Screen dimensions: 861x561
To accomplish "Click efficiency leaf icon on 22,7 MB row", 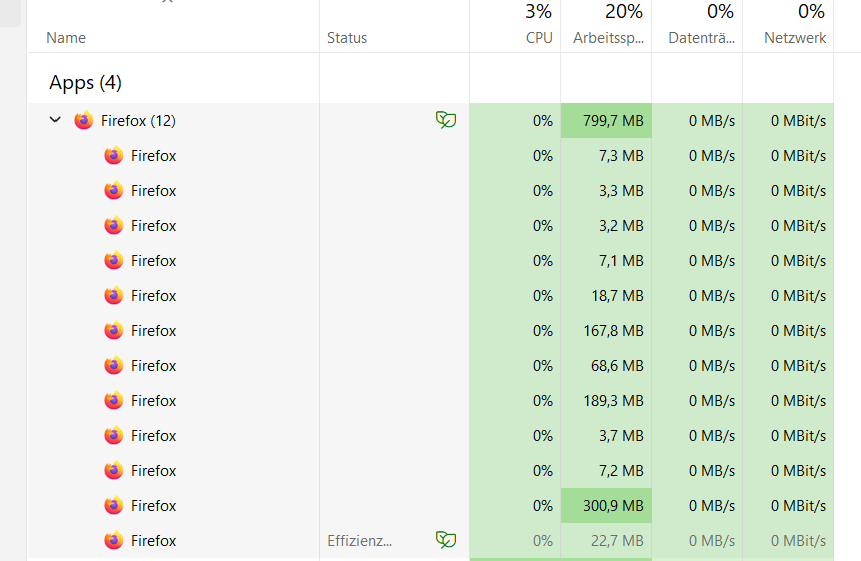I will tap(446, 540).
